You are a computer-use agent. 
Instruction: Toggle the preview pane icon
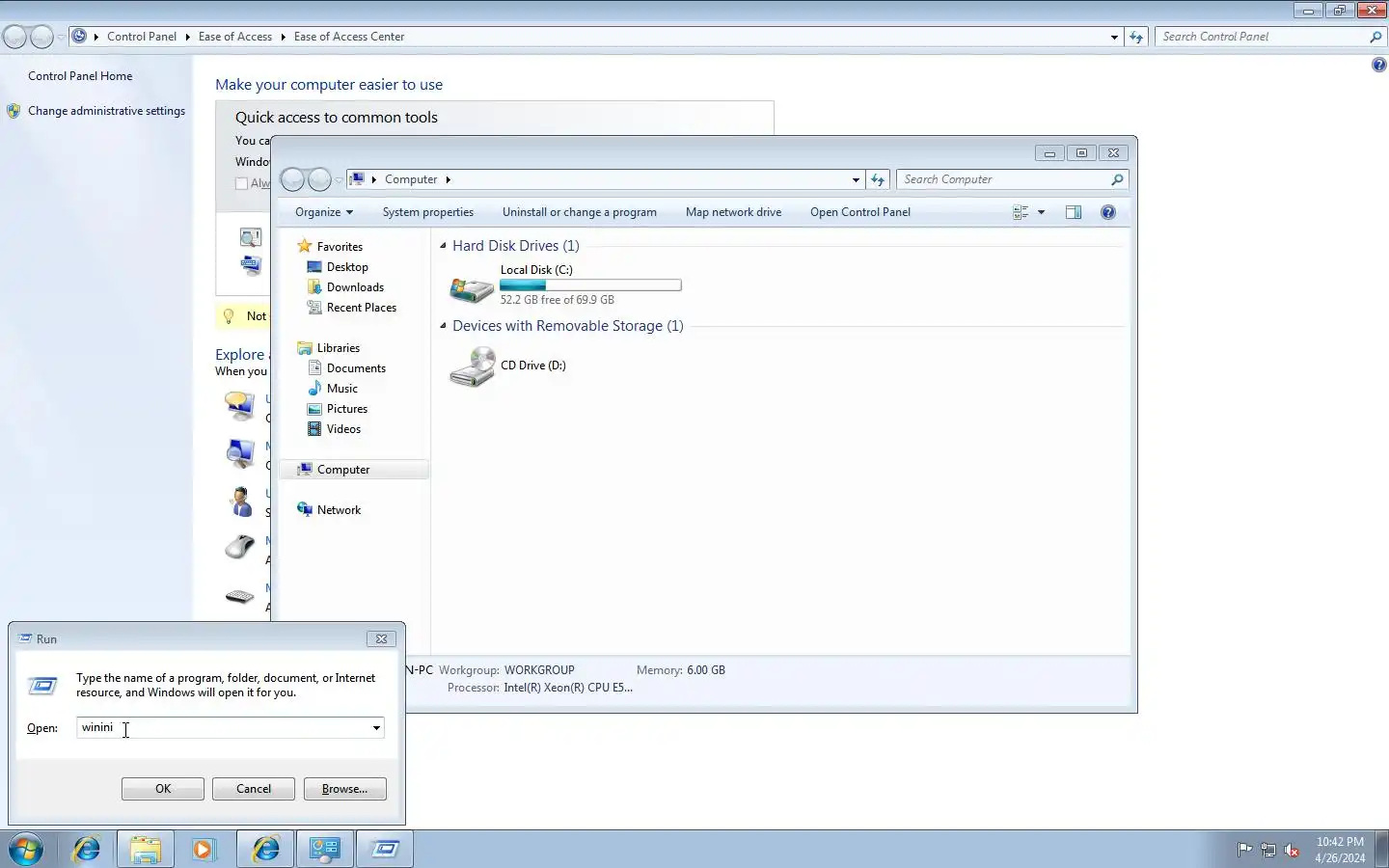[1074, 212]
